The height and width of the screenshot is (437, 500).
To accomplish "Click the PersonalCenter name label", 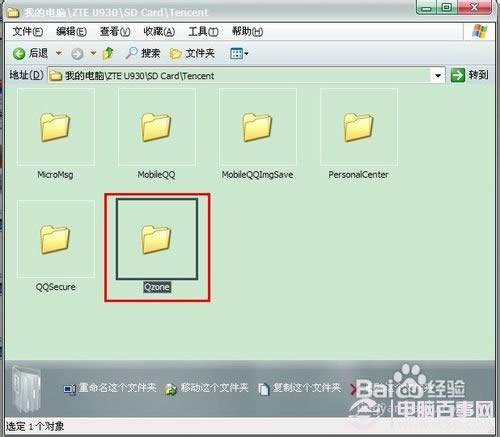I will [x=358, y=175].
